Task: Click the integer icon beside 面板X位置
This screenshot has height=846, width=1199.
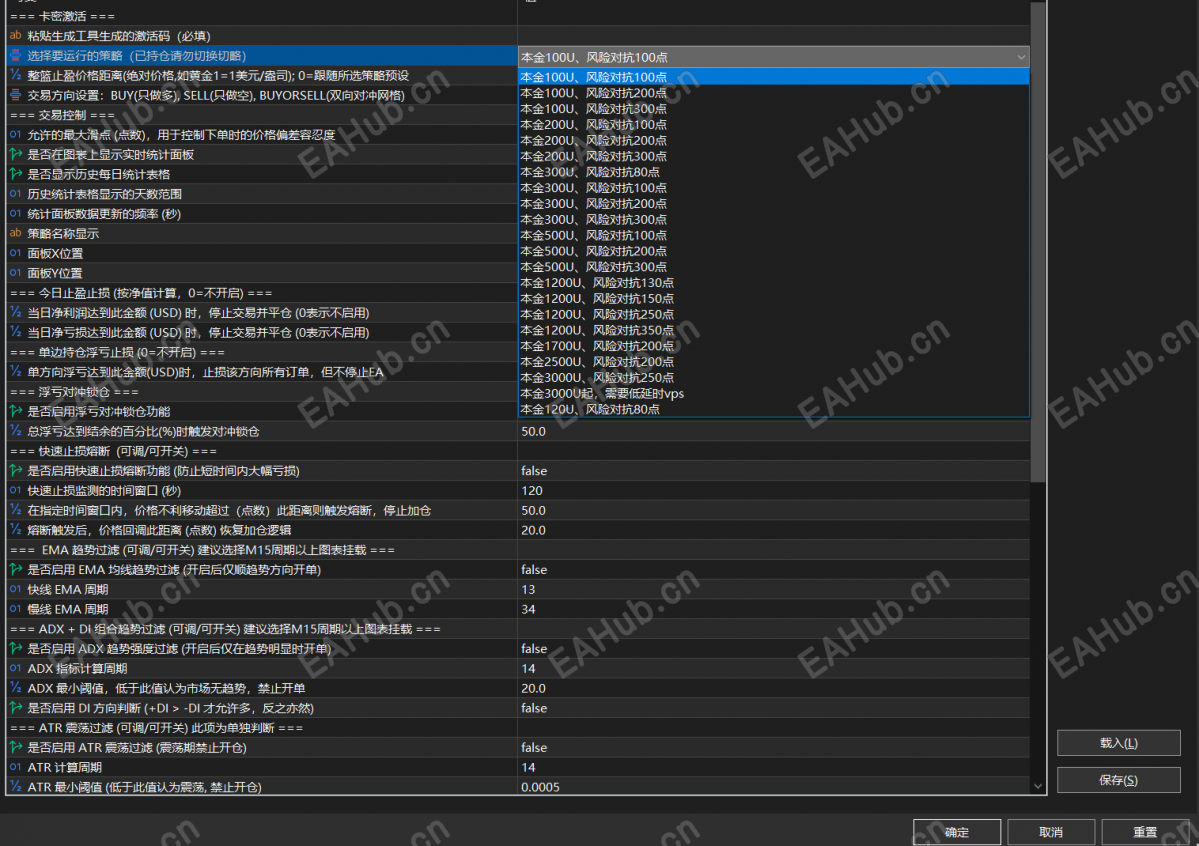Action: [x=15, y=253]
